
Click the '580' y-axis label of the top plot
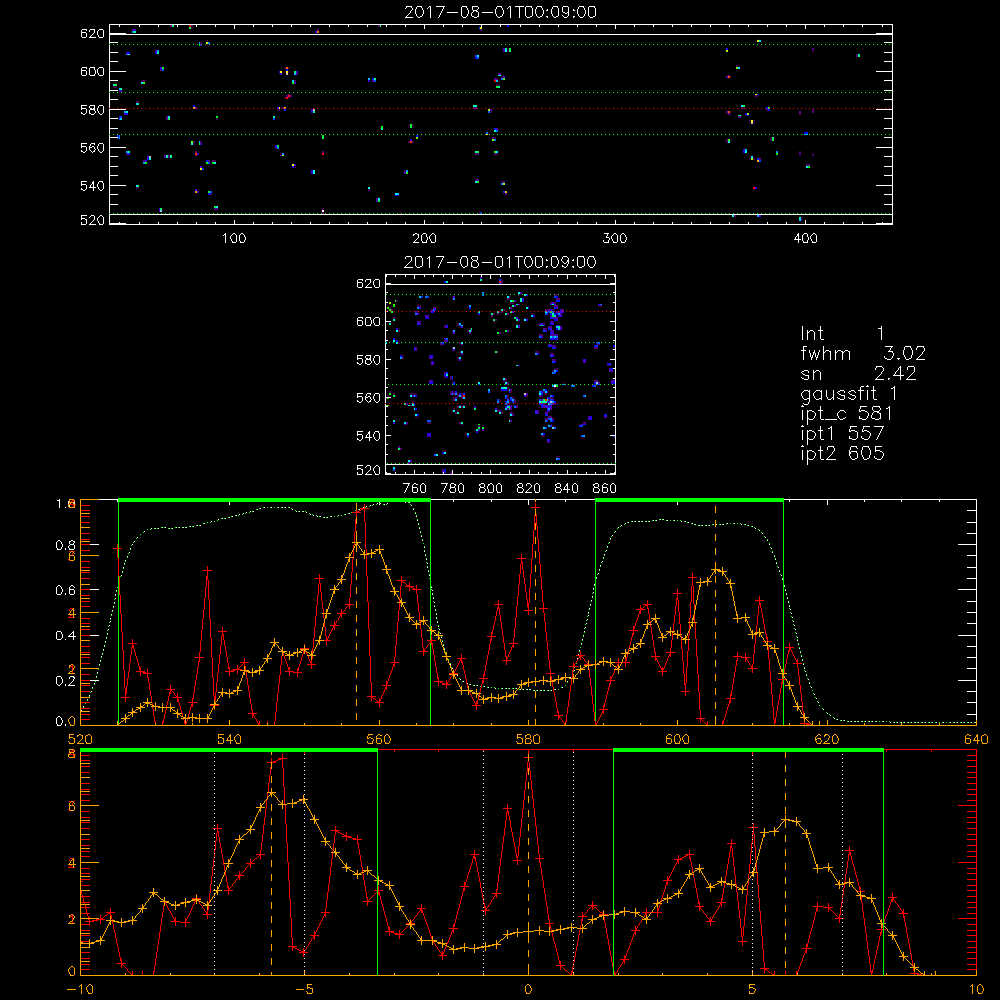(92, 110)
